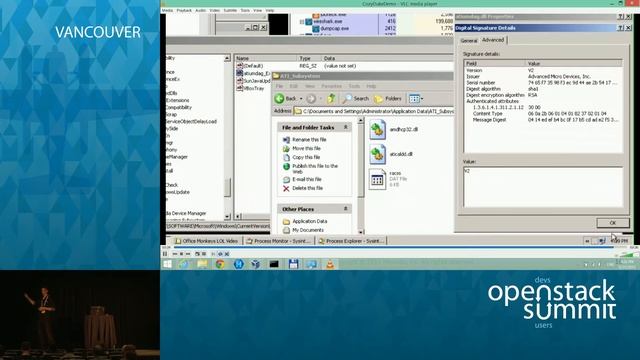Collapse the Other Places panel
The image size is (640, 360).
pyautogui.click(x=346, y=209)
